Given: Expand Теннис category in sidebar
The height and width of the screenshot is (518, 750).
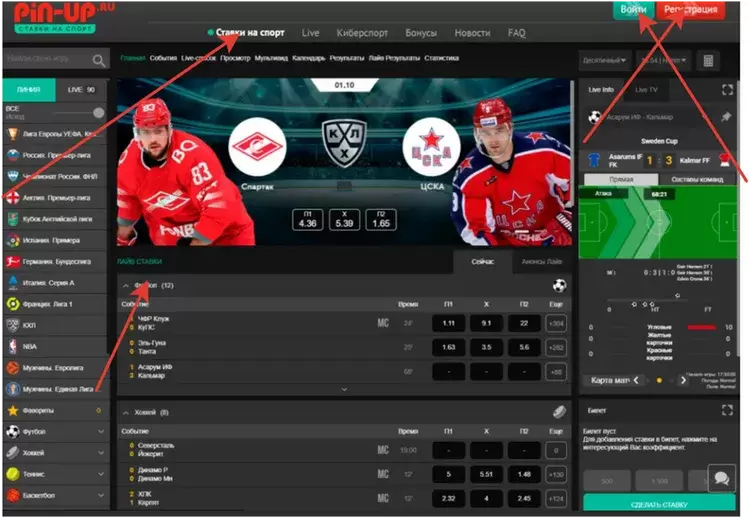Looking at the screenshot, I should pos(55,474).
